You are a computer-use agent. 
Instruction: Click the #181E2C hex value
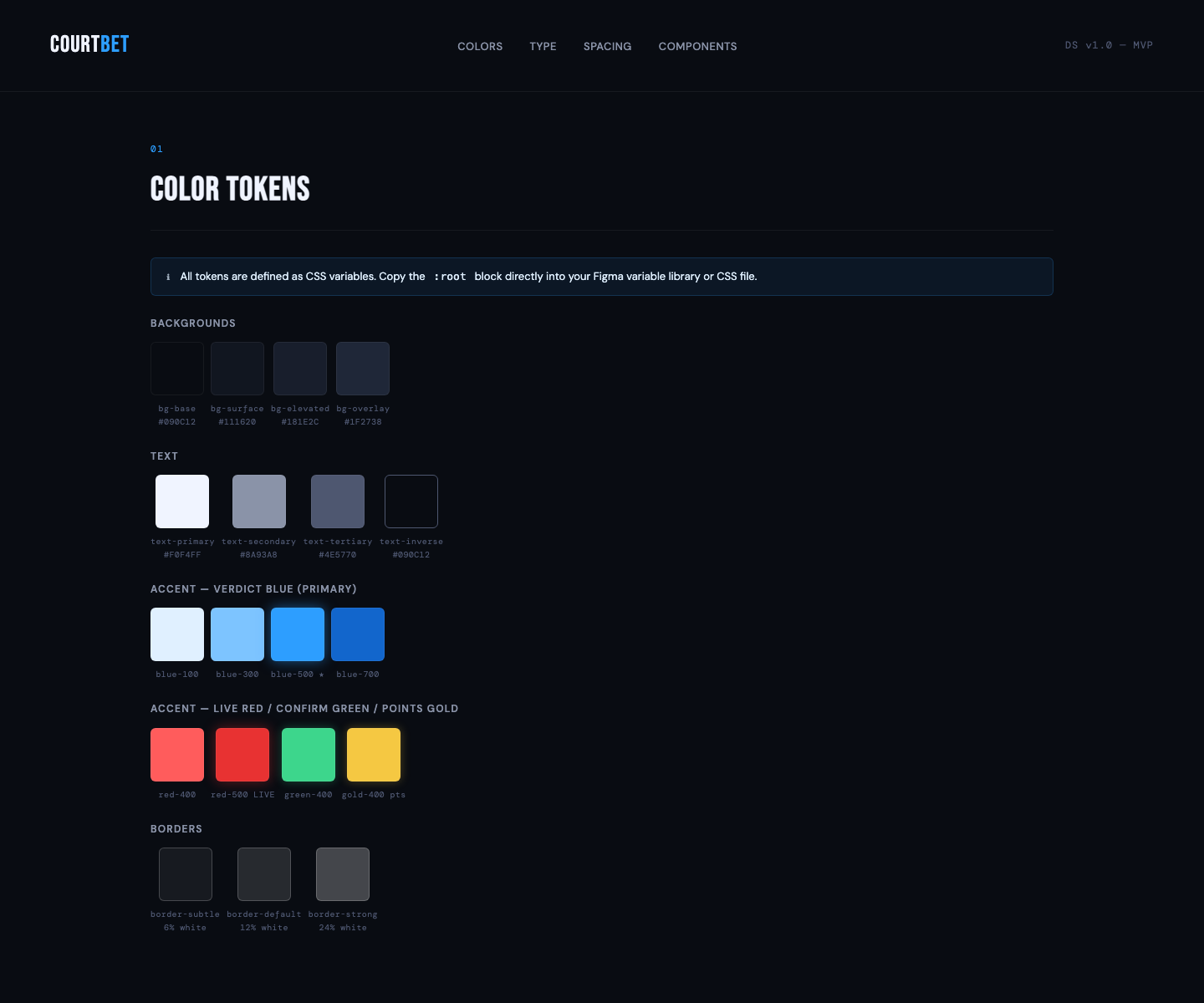pos(300,422)
